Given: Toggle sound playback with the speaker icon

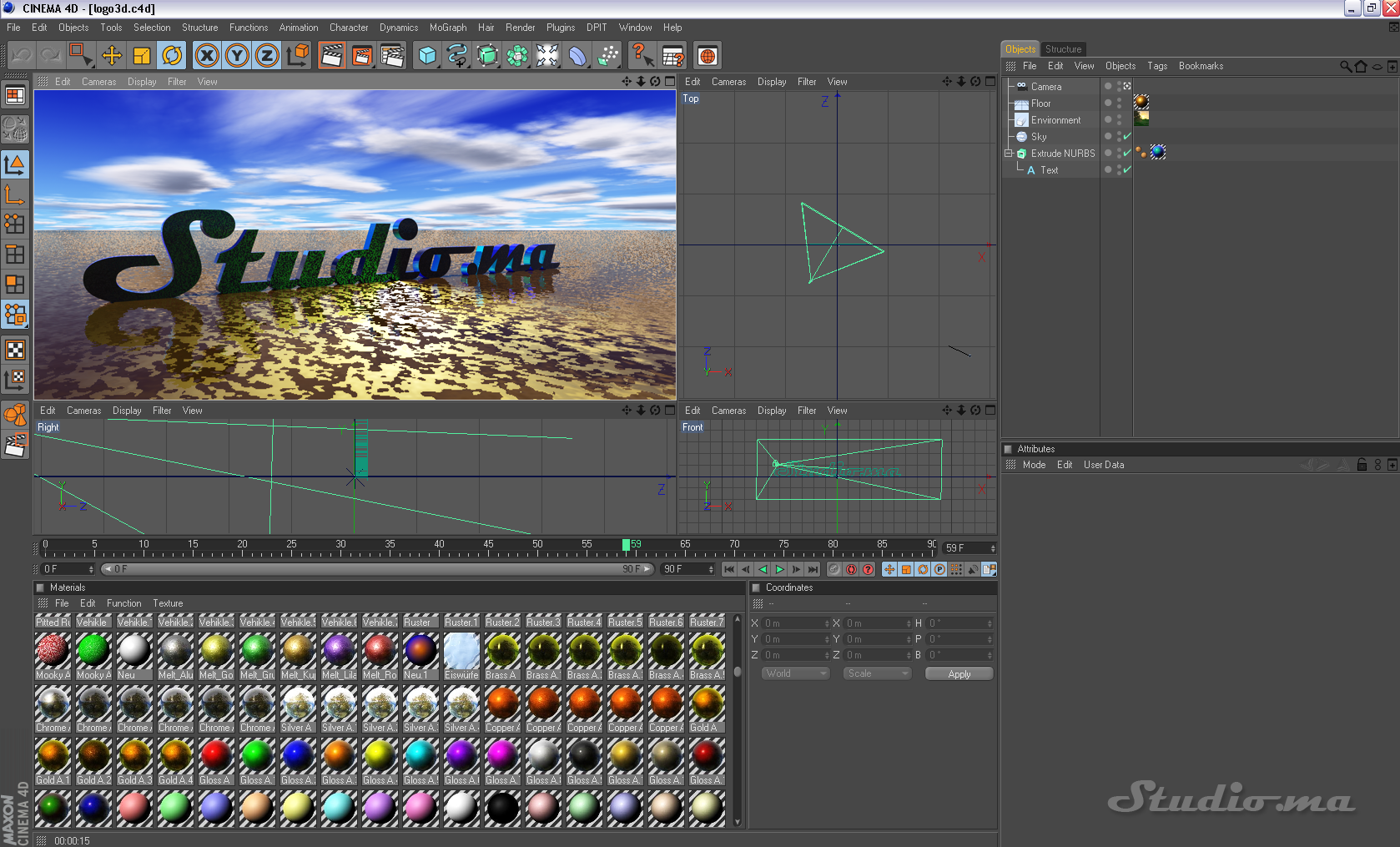Looking at the screenshot, I should coord(973,569).
